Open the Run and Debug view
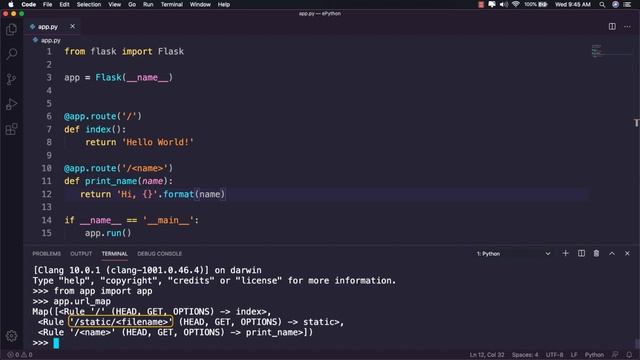 pos(11,104)
